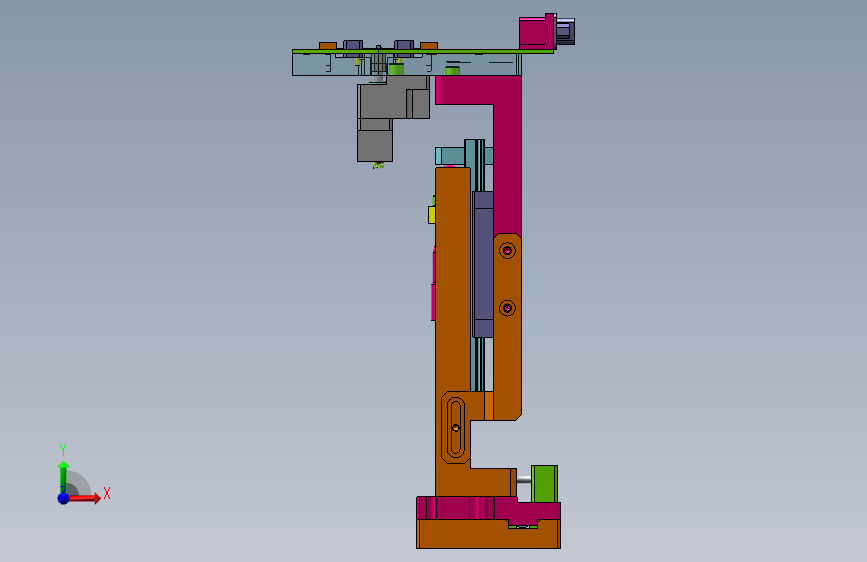Select the orange base plate at the bottom
This screenshot has width=867, height=562.
coord(488,534)
